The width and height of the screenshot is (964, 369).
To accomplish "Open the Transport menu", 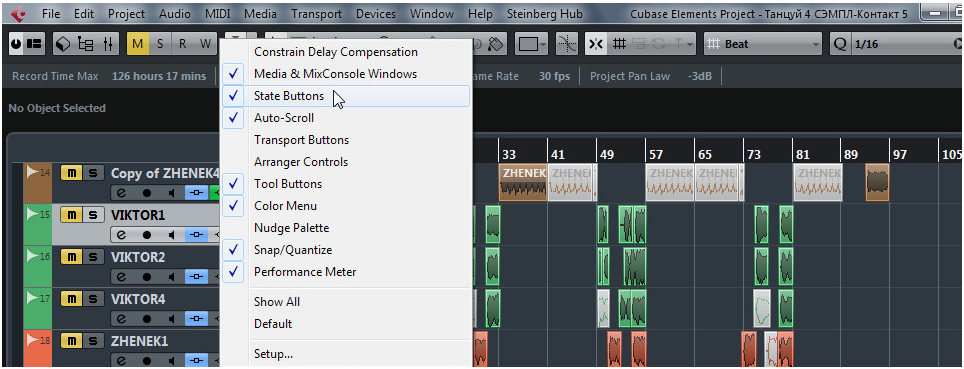I will click(x=316, y=14).
